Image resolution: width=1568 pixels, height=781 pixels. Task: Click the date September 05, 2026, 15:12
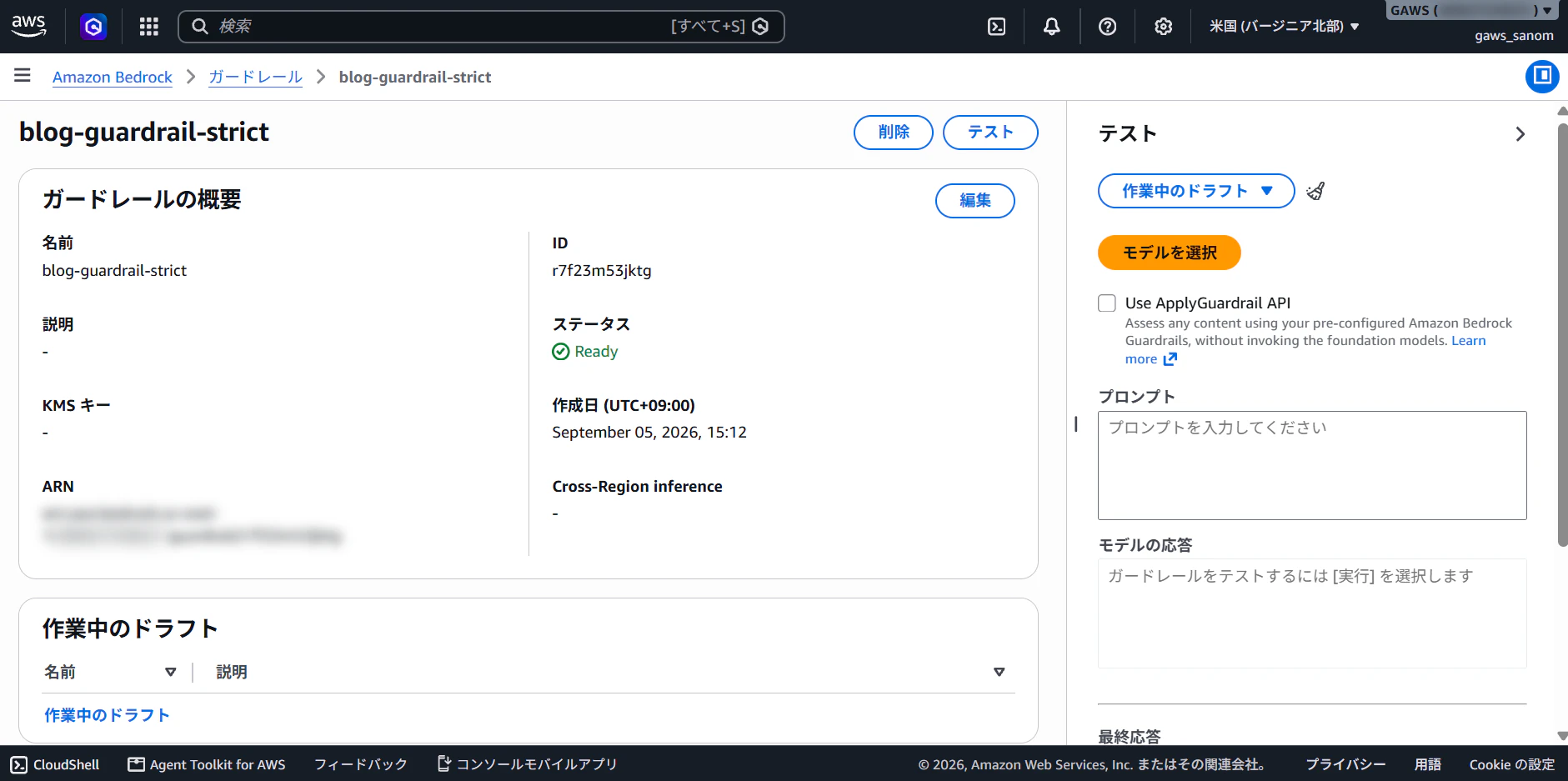[x=649, y=433]
